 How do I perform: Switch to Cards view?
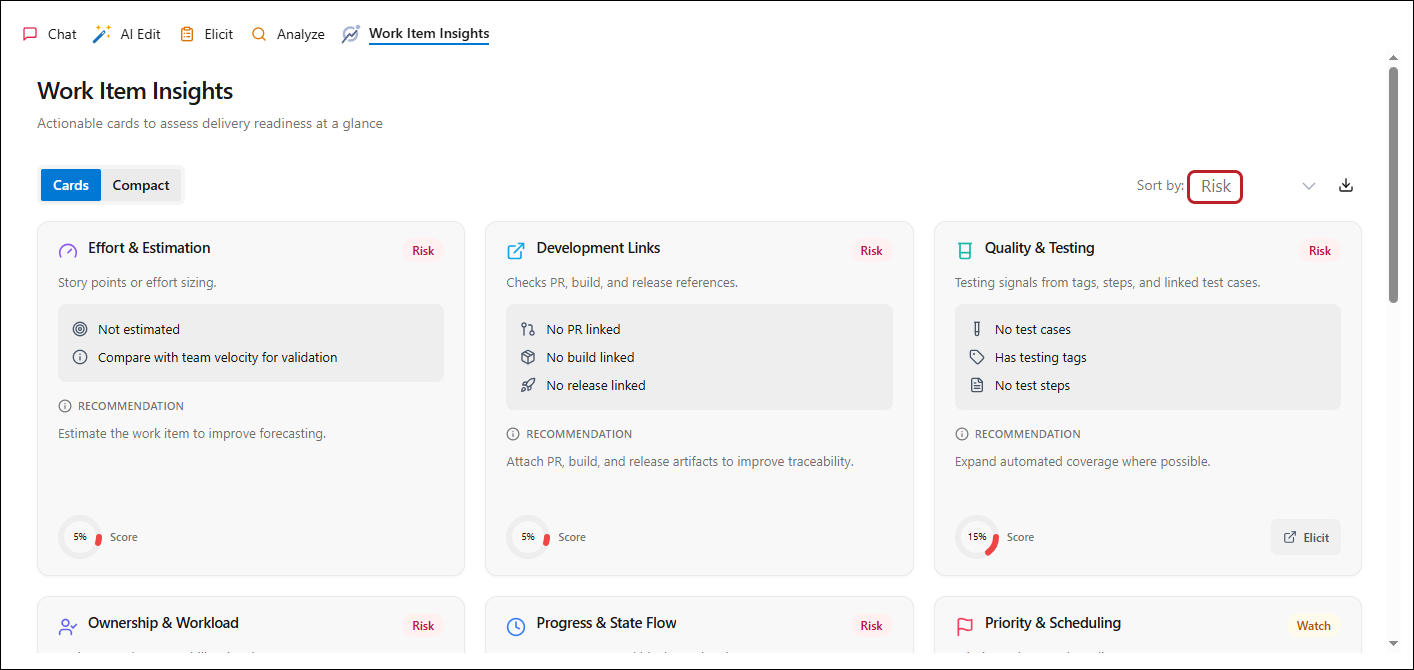pos(71,185)
